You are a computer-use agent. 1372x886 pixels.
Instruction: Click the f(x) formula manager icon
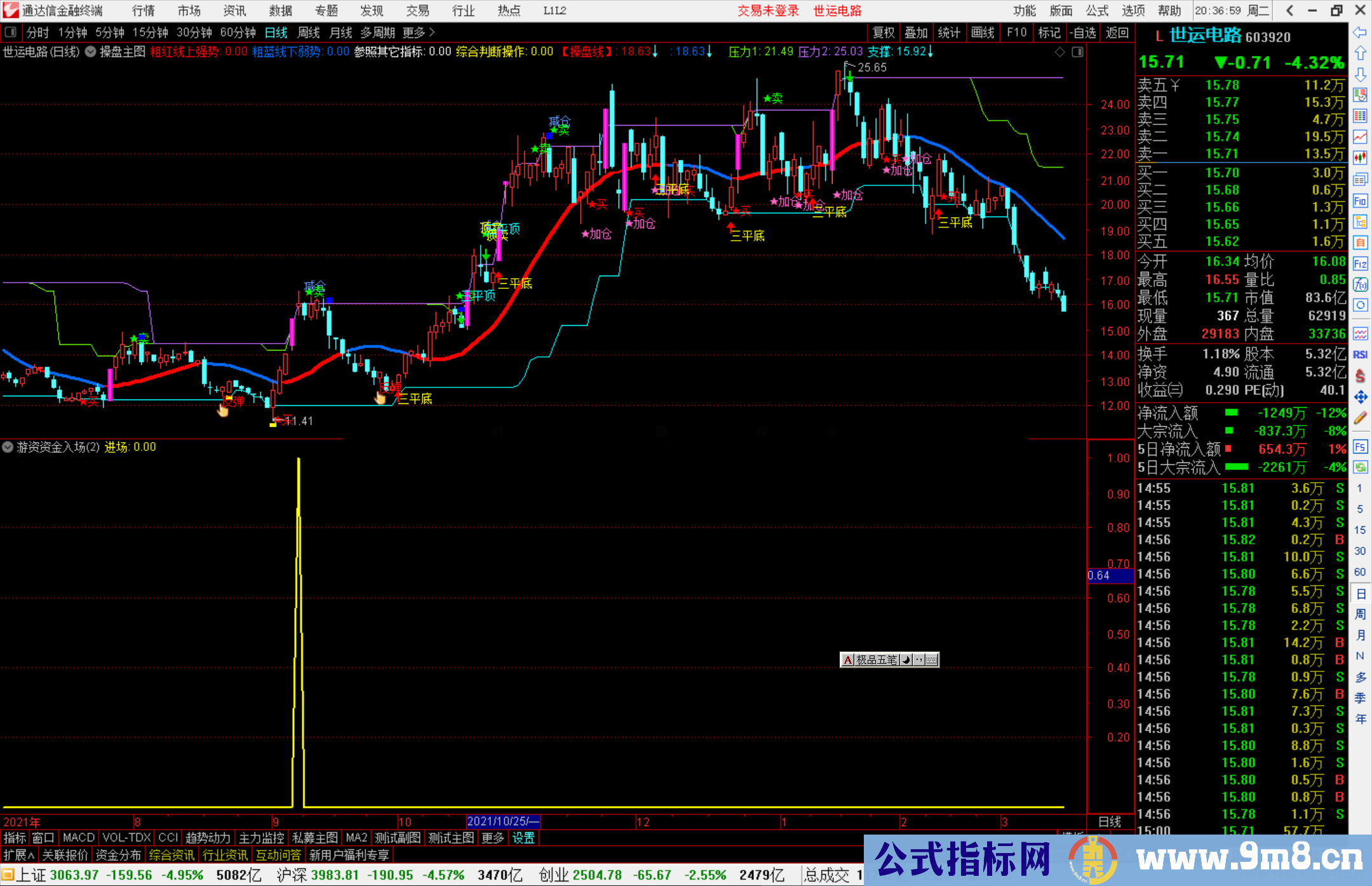pyautogui.click(x=1361, y=283)
